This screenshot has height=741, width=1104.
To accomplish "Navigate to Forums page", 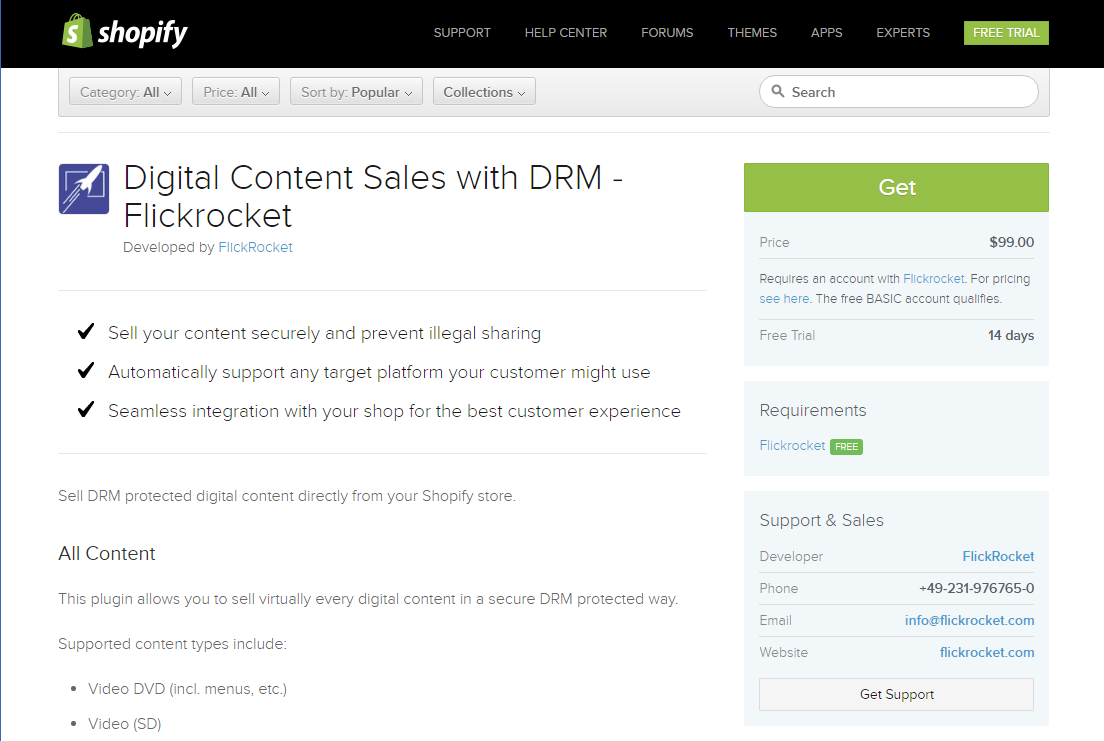I will pos(667,33).
